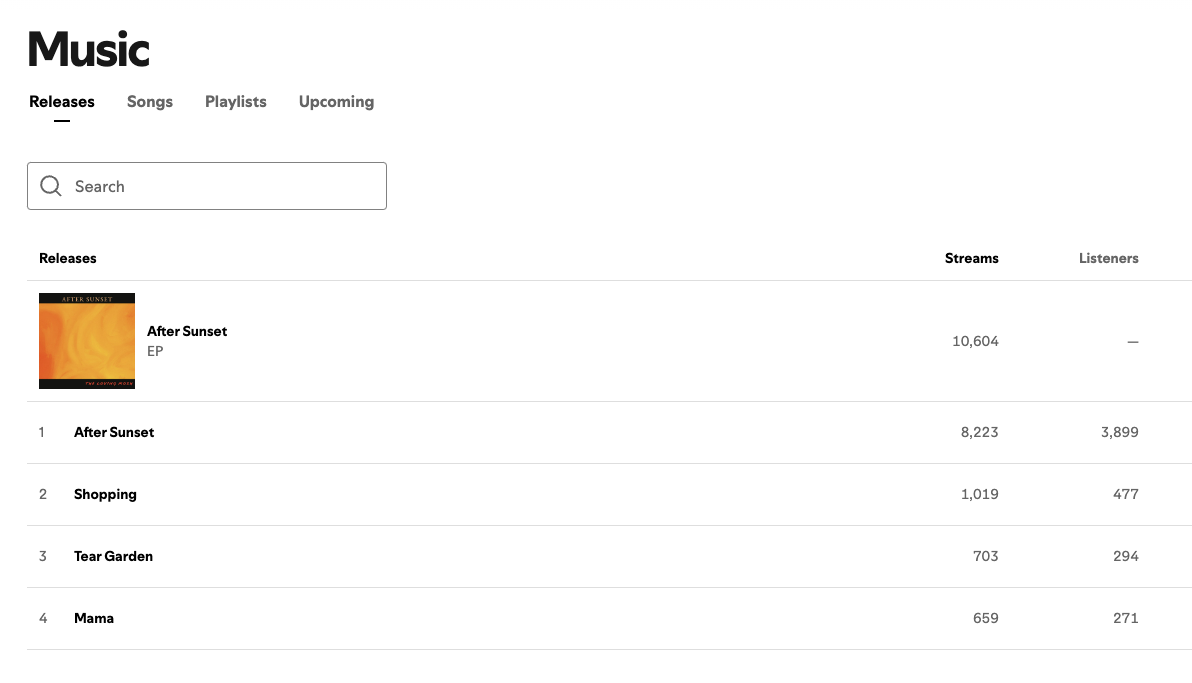Image resolution: width=1192 pixels, height=683 pixels.
Task: Click the Releases column header
Action: (68, 258)
